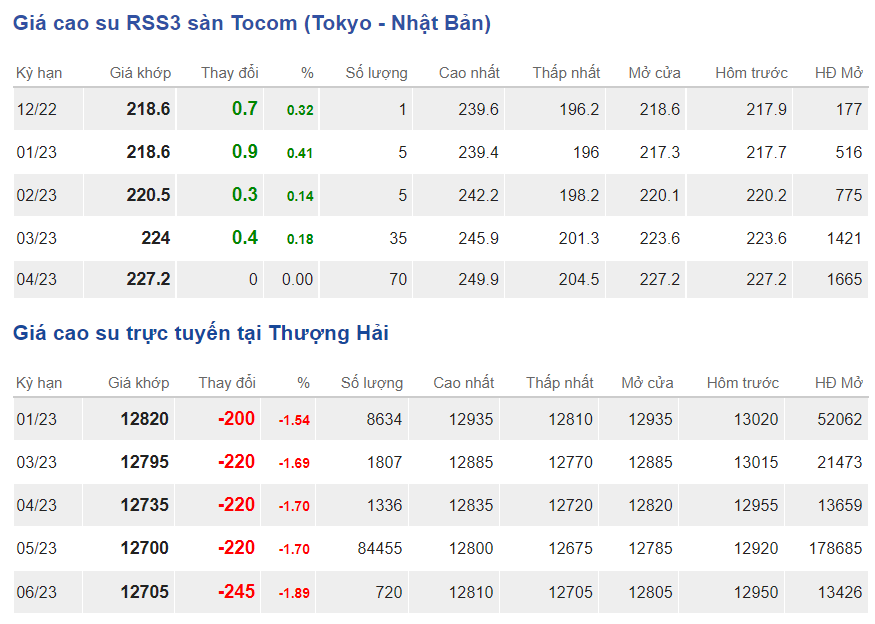Click the Thượng Hải rubber price heading

[201, 333]
